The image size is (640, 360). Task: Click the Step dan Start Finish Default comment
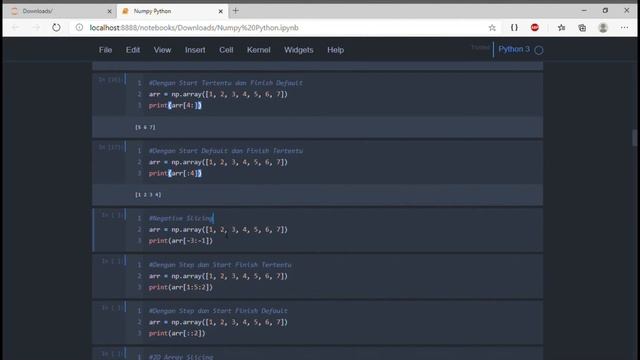click(218, 311)
